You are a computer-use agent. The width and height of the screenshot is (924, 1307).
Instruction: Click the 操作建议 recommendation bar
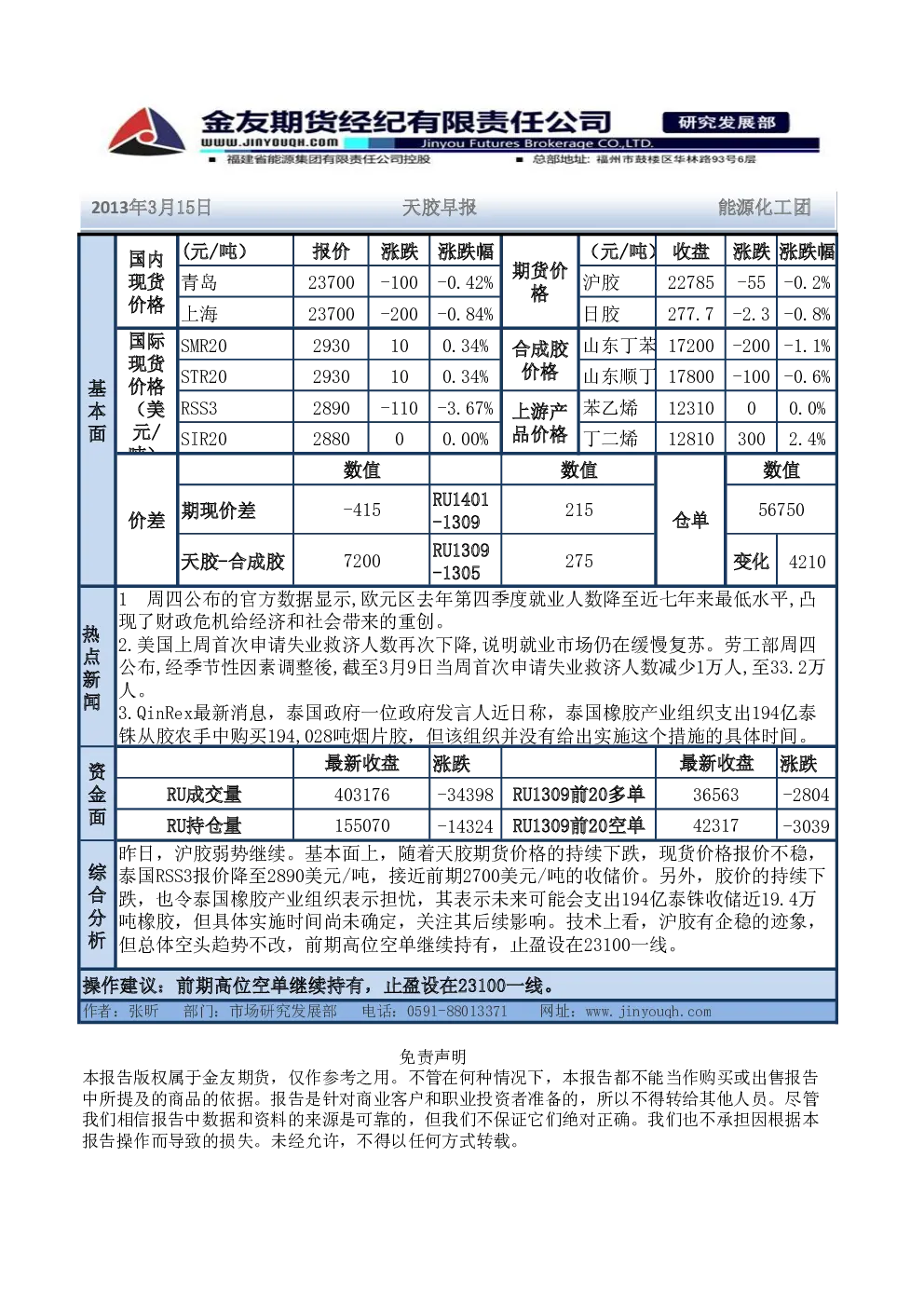point(457,986)
